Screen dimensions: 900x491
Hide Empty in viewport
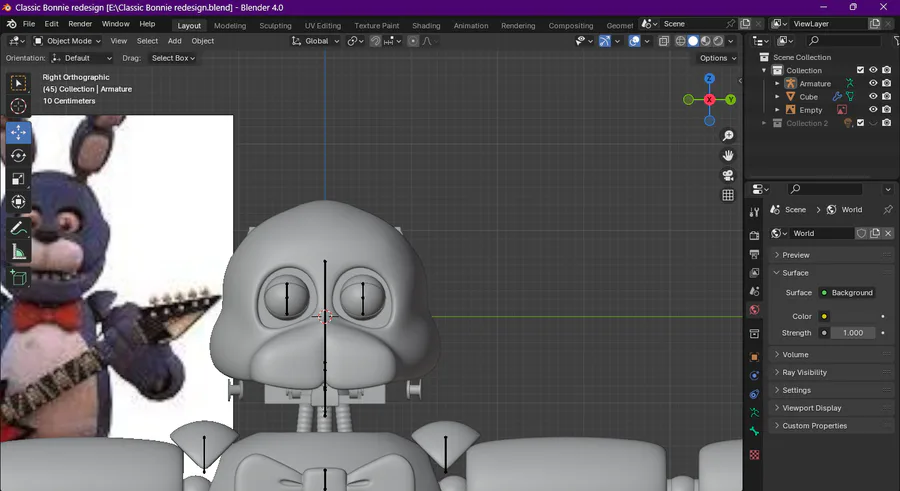[873, 110]
